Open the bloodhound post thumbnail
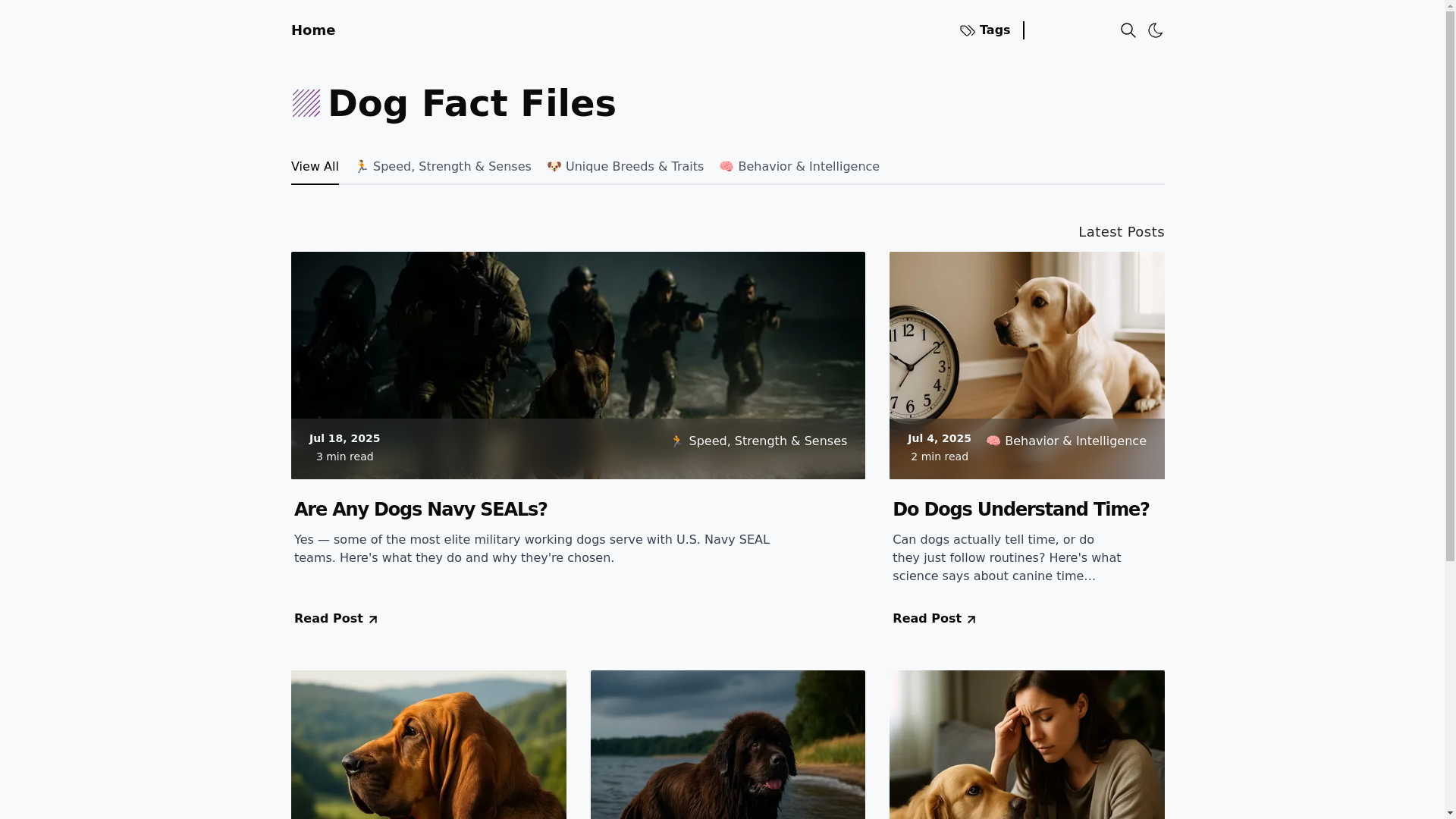Screen dimensions: 1456x819 click(428, 745)
